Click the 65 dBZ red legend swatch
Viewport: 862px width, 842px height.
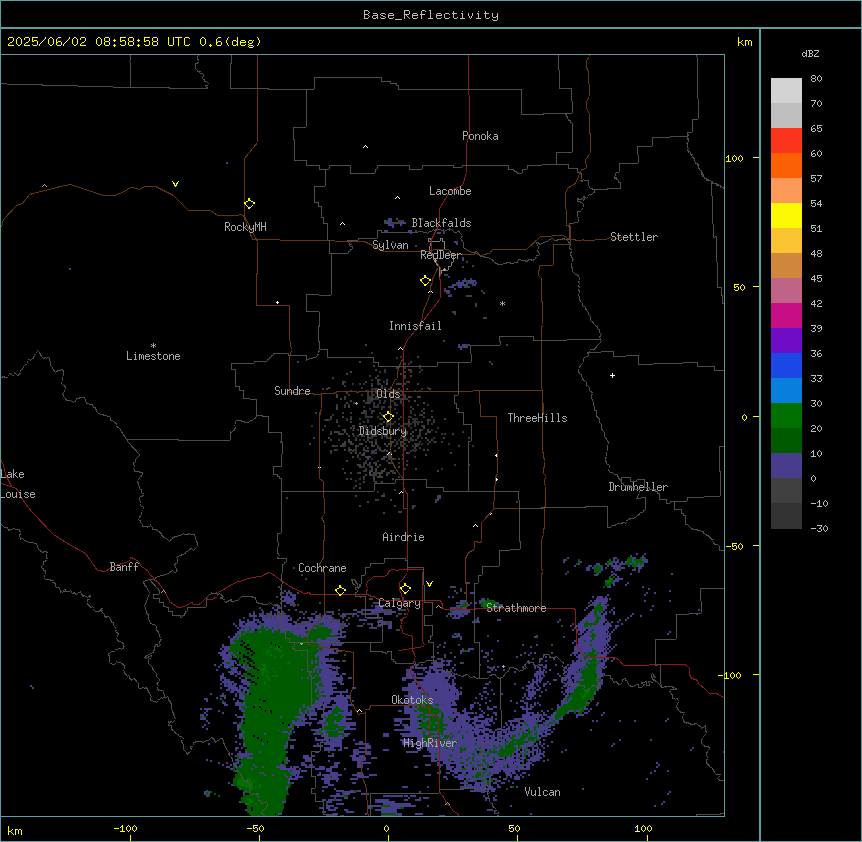786,140
